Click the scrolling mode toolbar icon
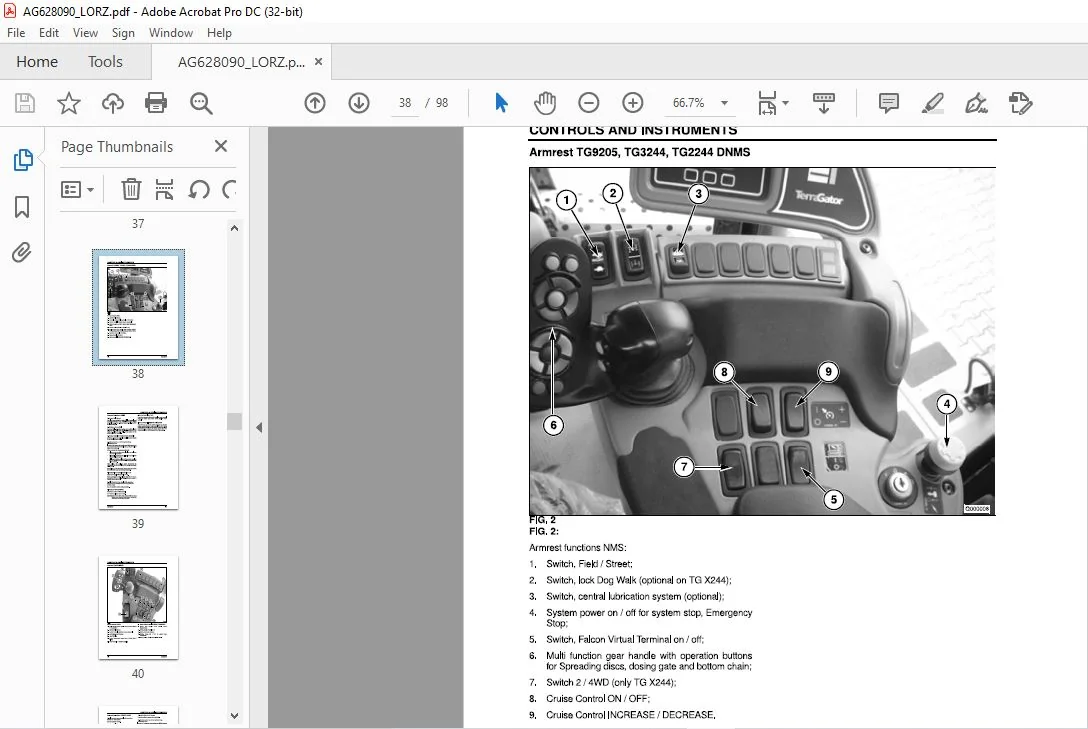 click(824, 103)
